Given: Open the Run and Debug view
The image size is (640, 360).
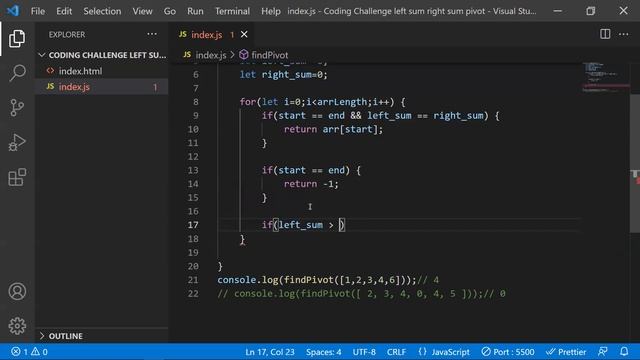Looking at the screenshot, I should click(17, 142).
